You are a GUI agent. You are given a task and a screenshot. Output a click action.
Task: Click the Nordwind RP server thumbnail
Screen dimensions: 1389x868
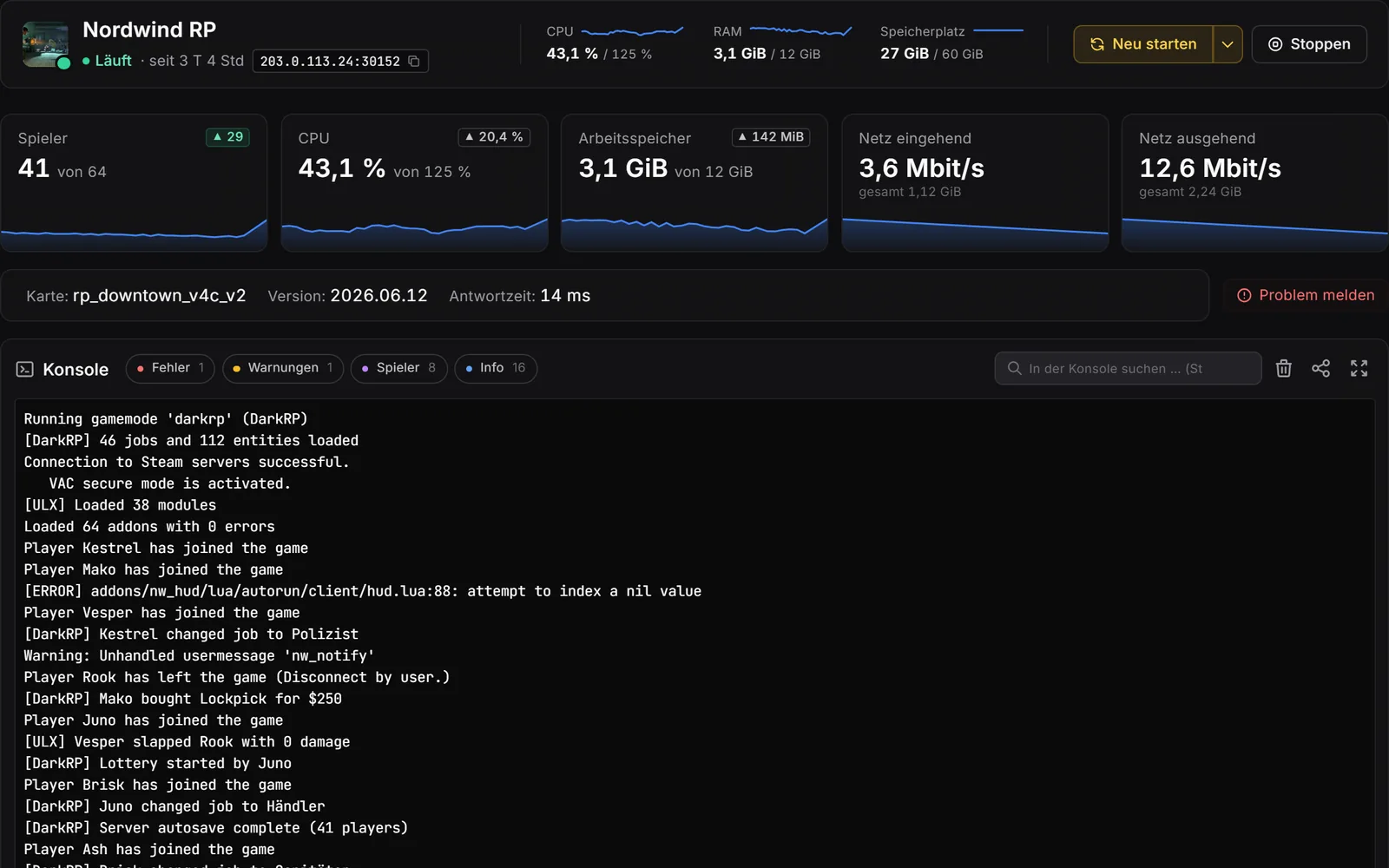[x=45, y=44]
